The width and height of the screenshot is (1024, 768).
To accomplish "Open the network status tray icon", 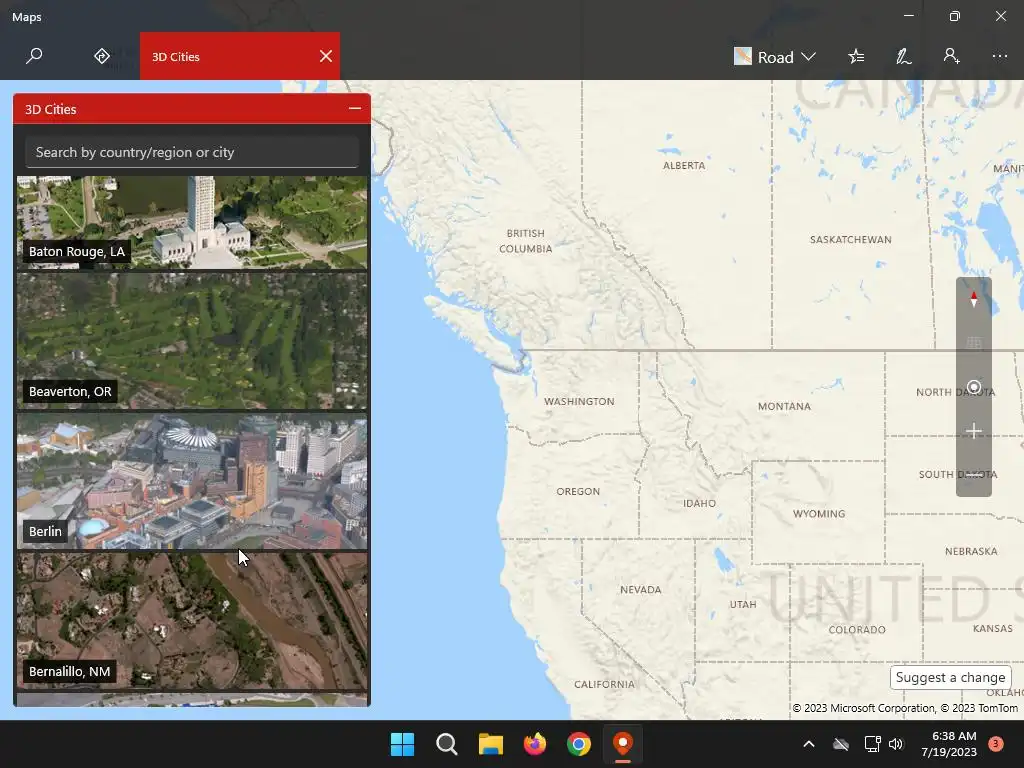I will 872,744.
